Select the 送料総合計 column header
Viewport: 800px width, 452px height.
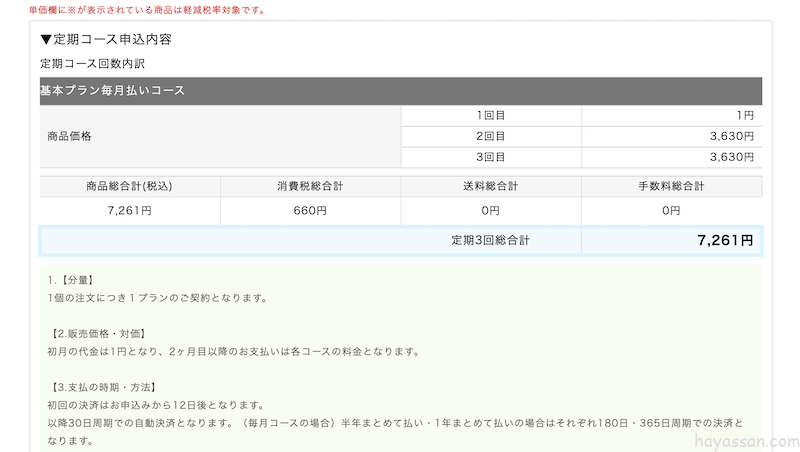(490, 187)
